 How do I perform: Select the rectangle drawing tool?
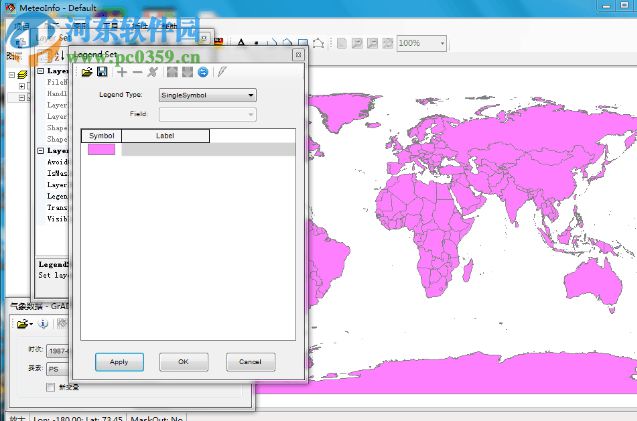(303, 43)
